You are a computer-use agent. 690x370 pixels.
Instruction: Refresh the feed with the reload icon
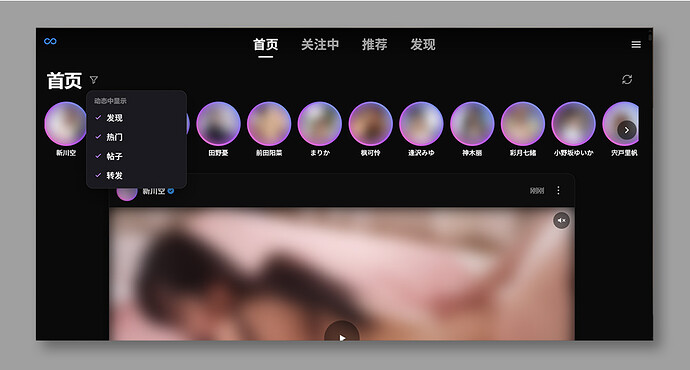coord(627,79)
